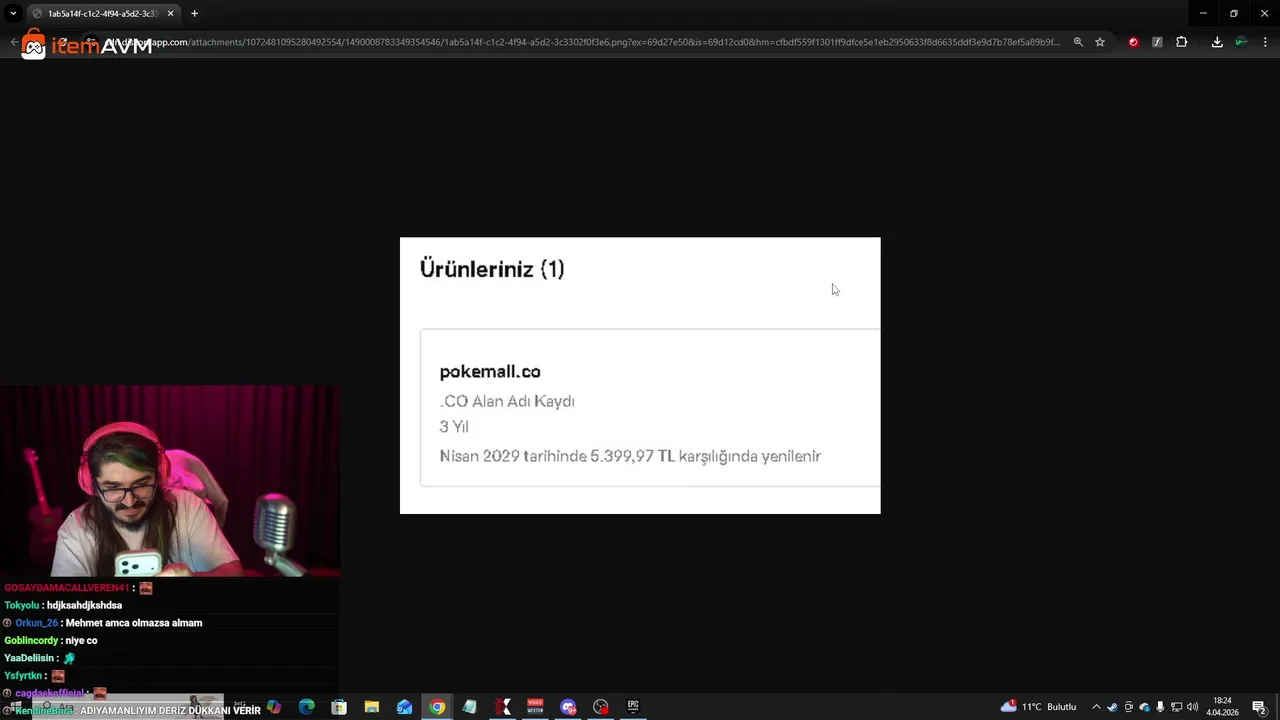Open the network connection tray icon

(x=1176, y=707)
